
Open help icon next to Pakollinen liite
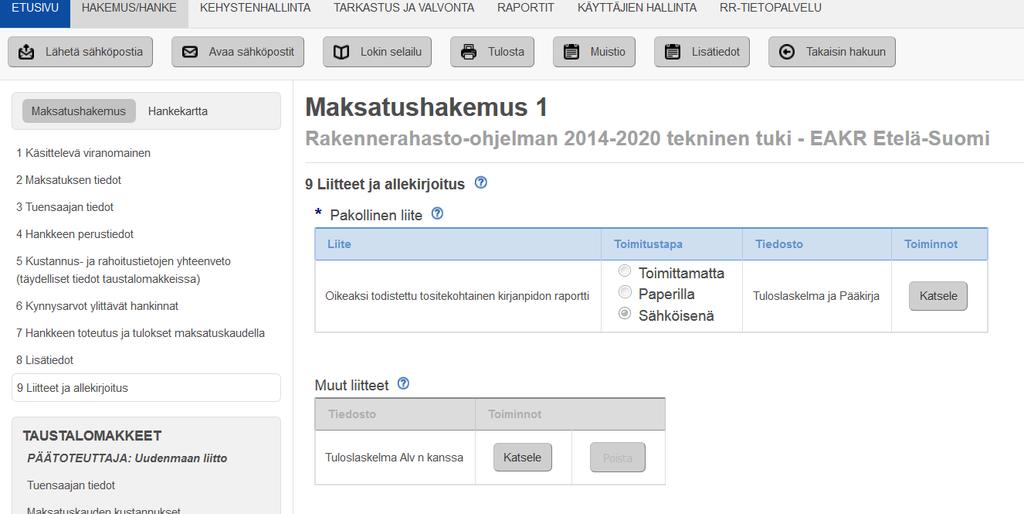coord(438,214)
